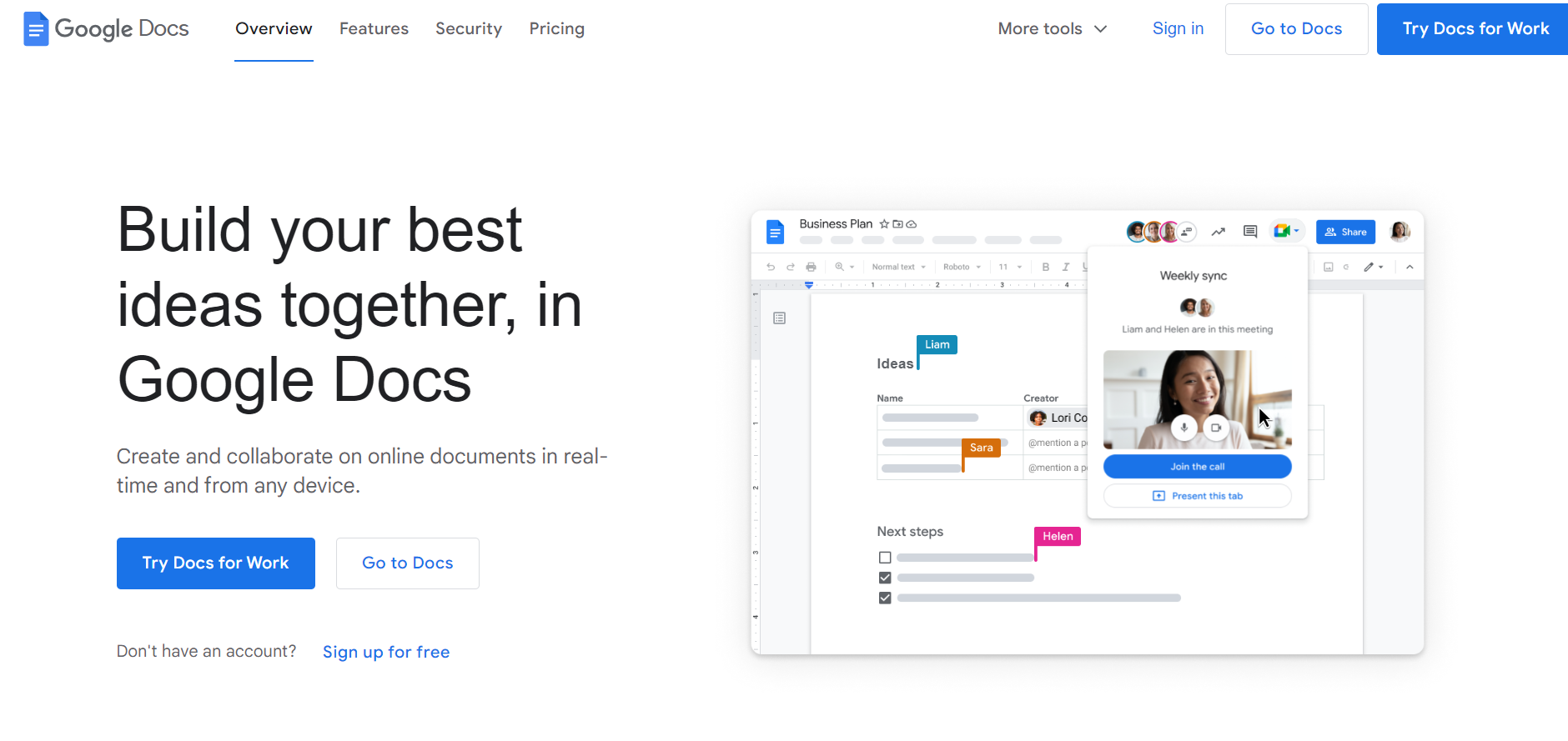Click the collaborator avatar with the pink ring
The width and height of the screenshot is (1568, 741).
[1169, 232]
